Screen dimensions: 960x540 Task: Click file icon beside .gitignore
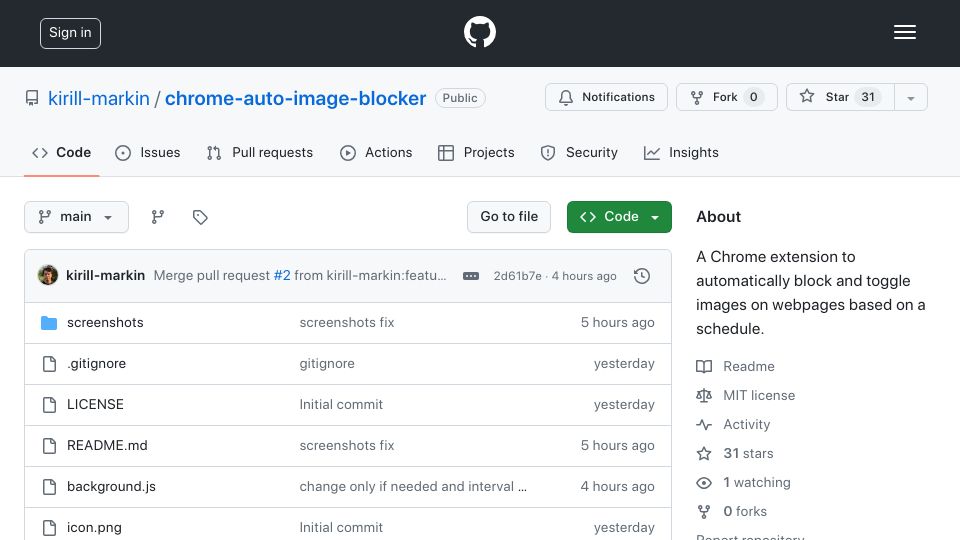tap(49, 364)
